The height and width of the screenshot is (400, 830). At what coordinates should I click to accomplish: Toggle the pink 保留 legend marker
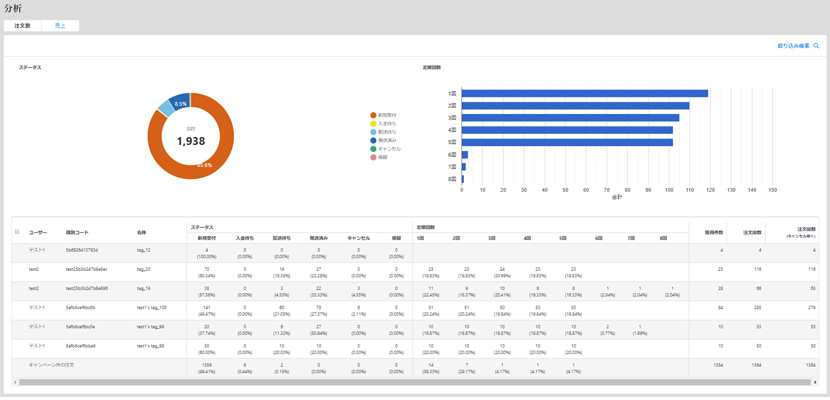372,157
